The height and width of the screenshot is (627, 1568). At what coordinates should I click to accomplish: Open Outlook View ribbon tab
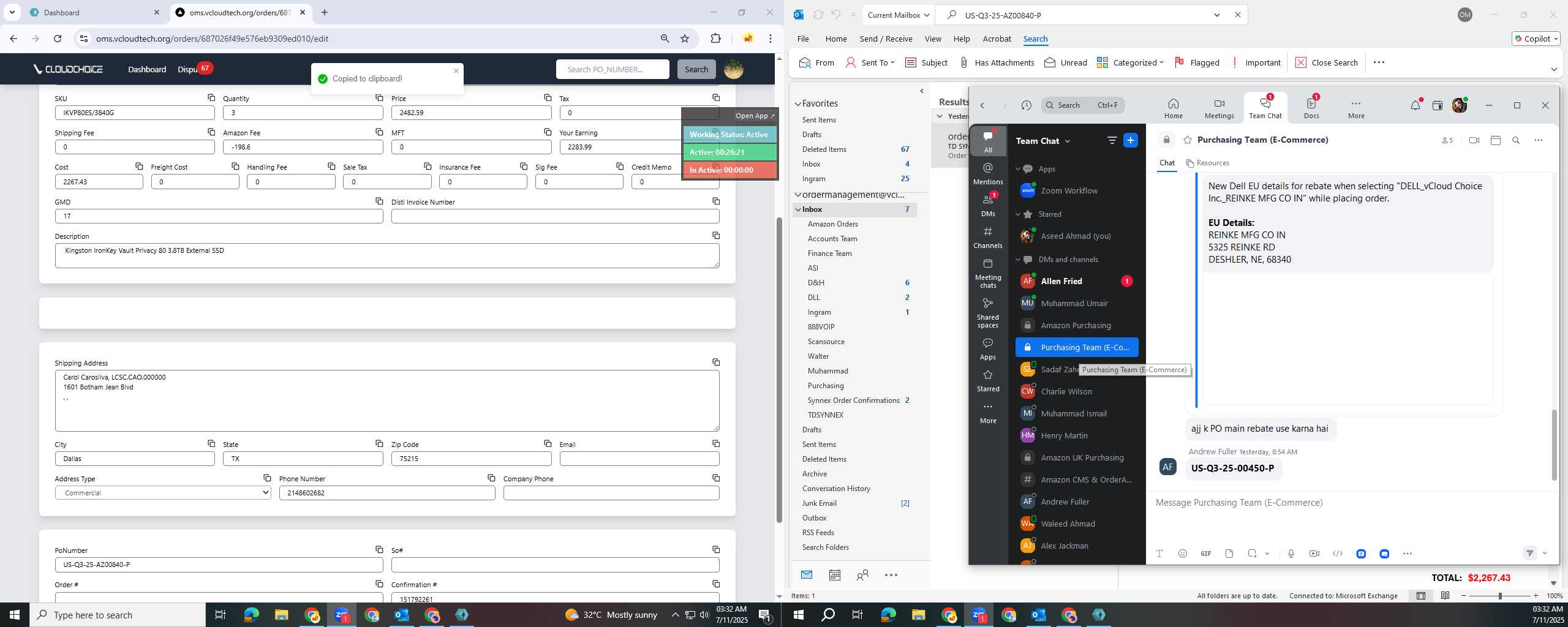(x=932, y=39)
